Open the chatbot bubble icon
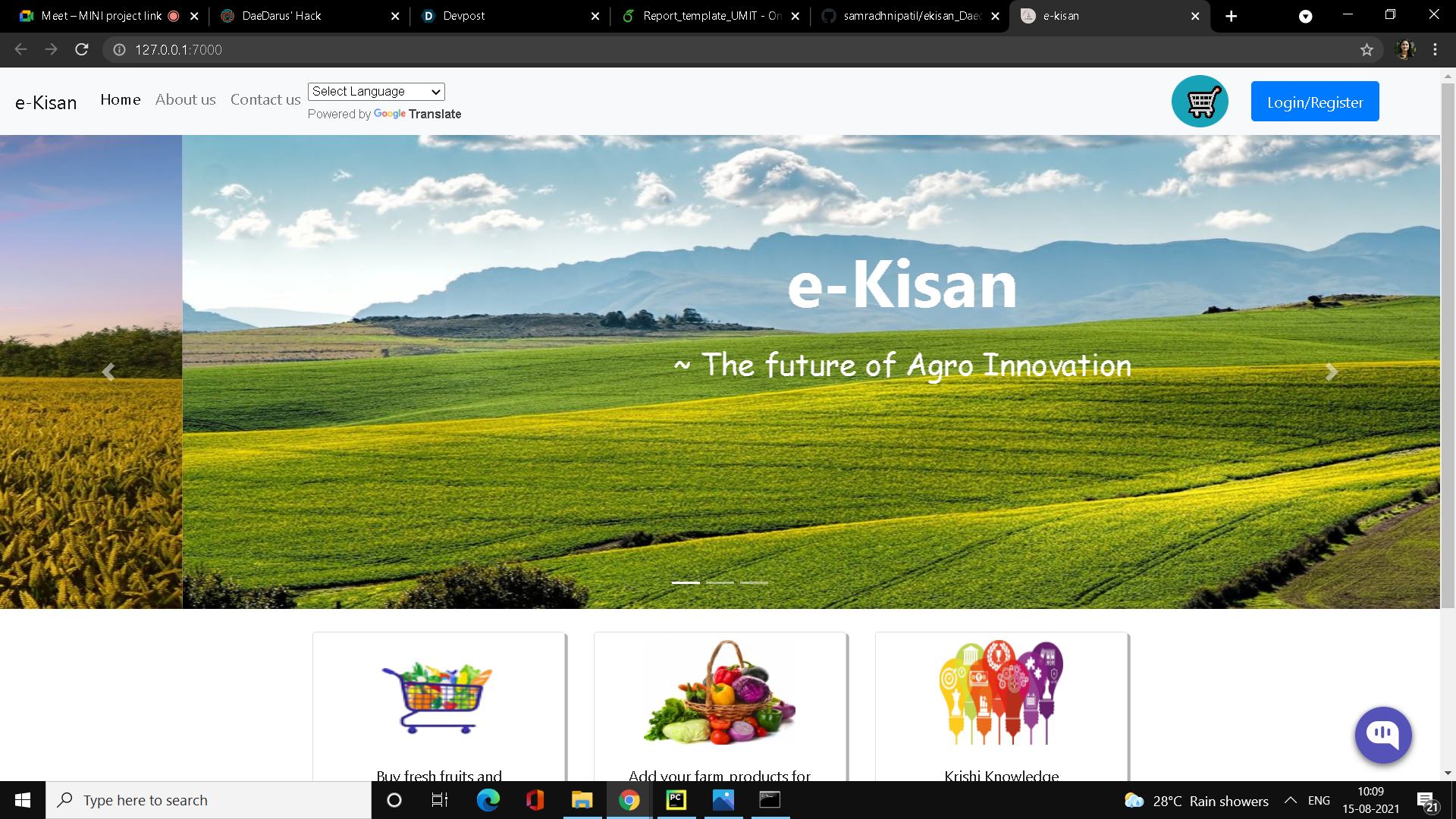 pos(1382,734)
